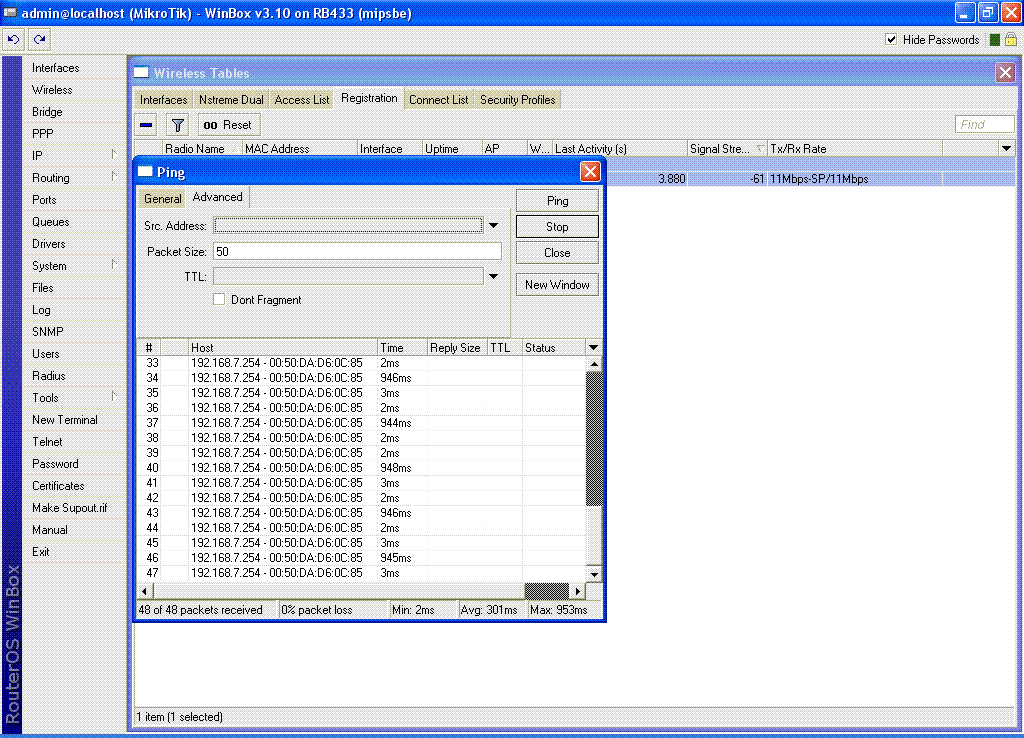
Task: Click the Ping button
Action: pos(557,201)
